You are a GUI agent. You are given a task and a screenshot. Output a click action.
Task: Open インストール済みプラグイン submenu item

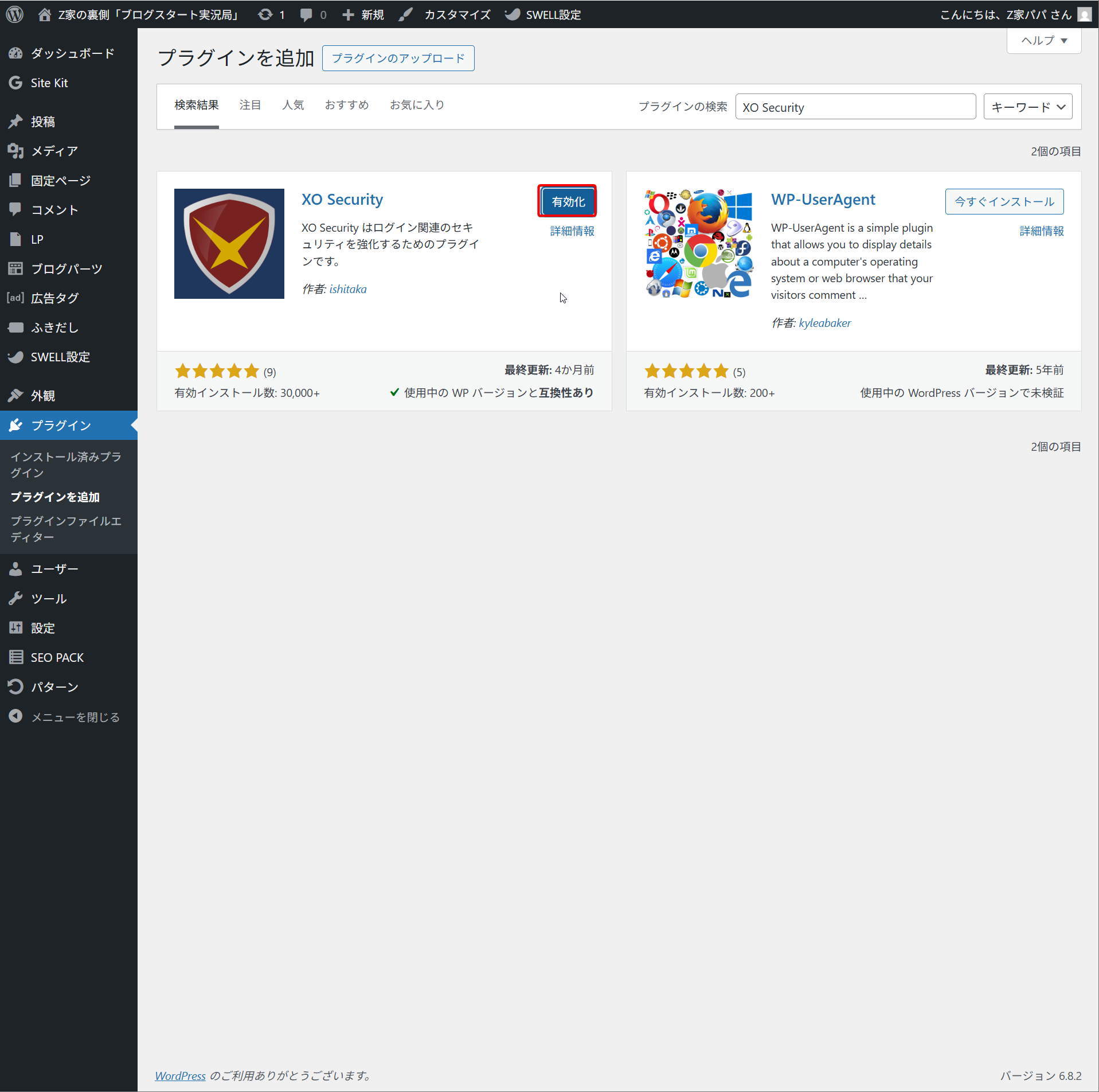point(66,465)
